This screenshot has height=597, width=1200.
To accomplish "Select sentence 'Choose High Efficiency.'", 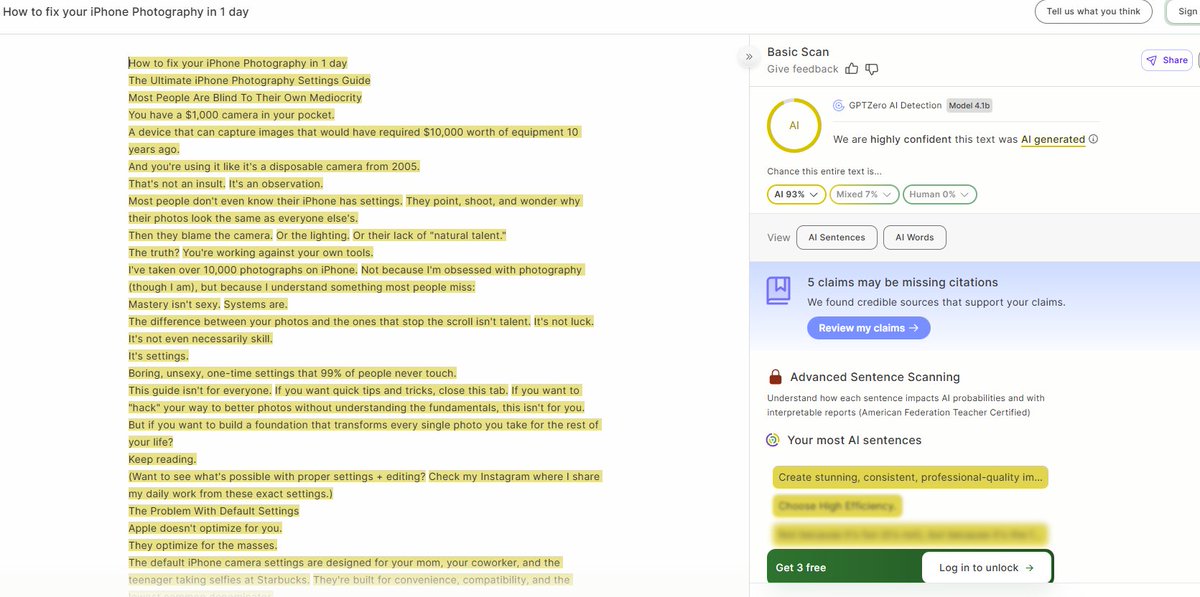I will [838, 506].
